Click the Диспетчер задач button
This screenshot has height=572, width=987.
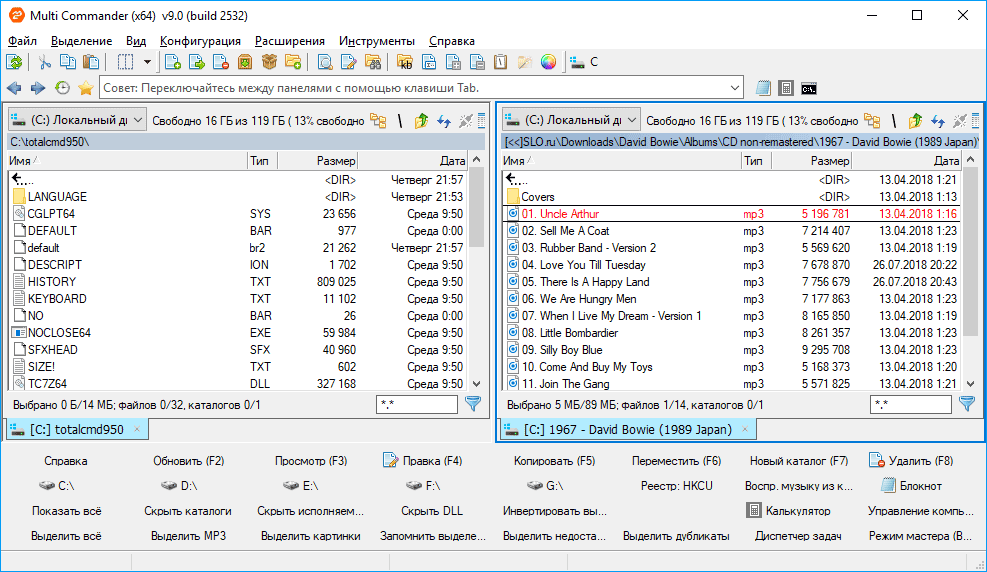(798, 536)
